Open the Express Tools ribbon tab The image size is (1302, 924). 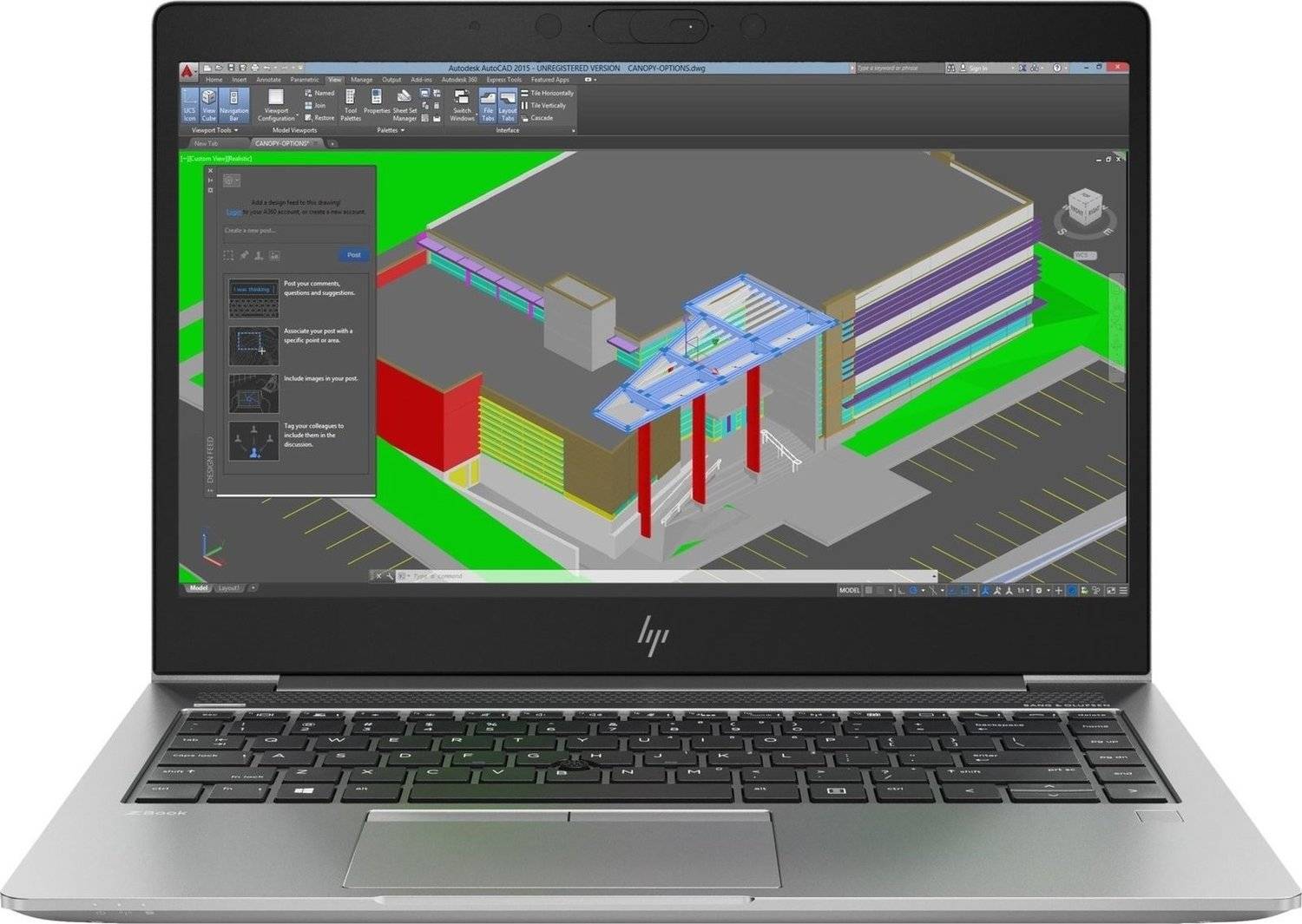[504, 80]
